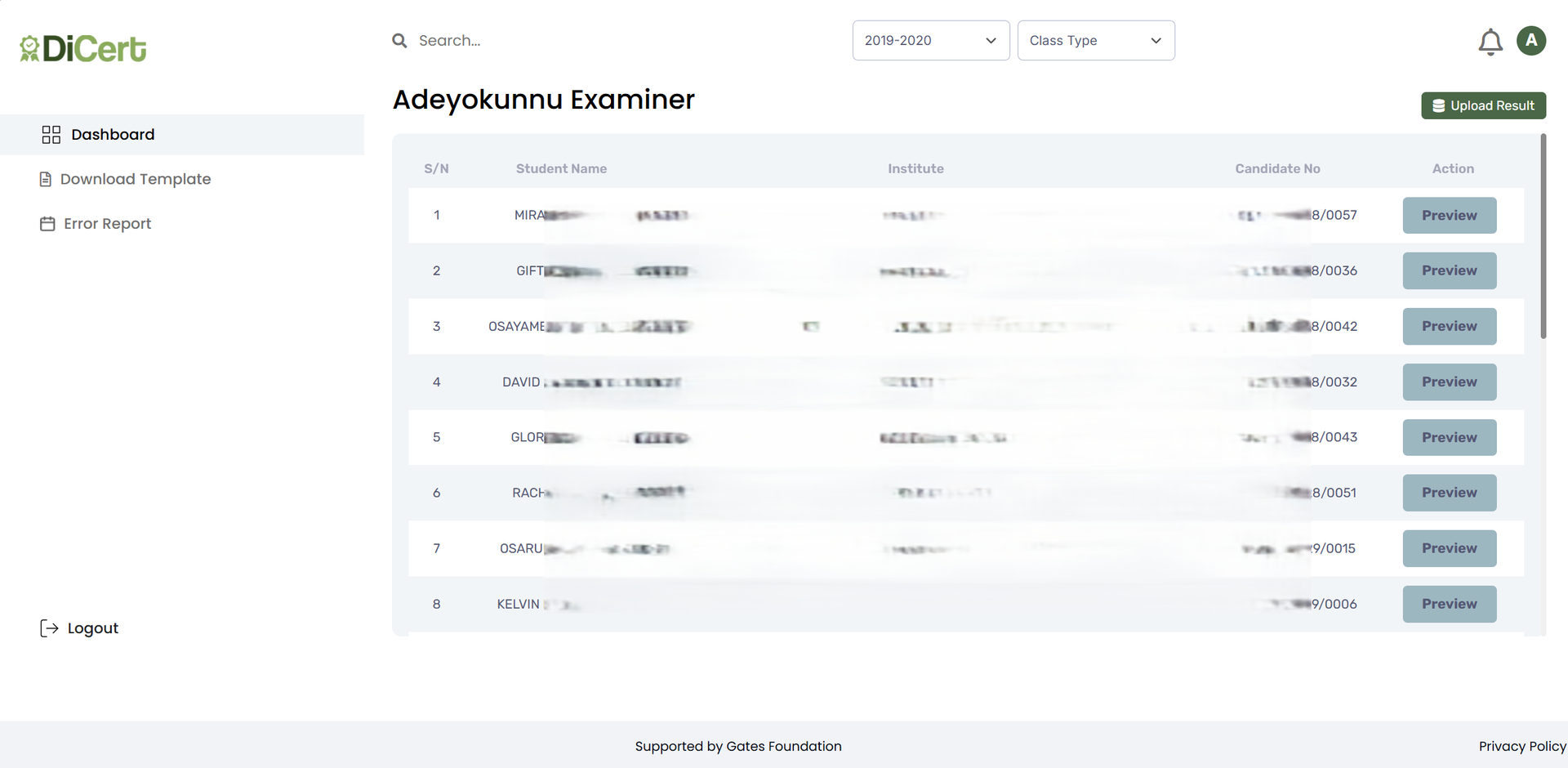This screenshot has height=768, width=1568.
Task: Select the Dashboard grid icon in sidebar
Action: [51, 134]
